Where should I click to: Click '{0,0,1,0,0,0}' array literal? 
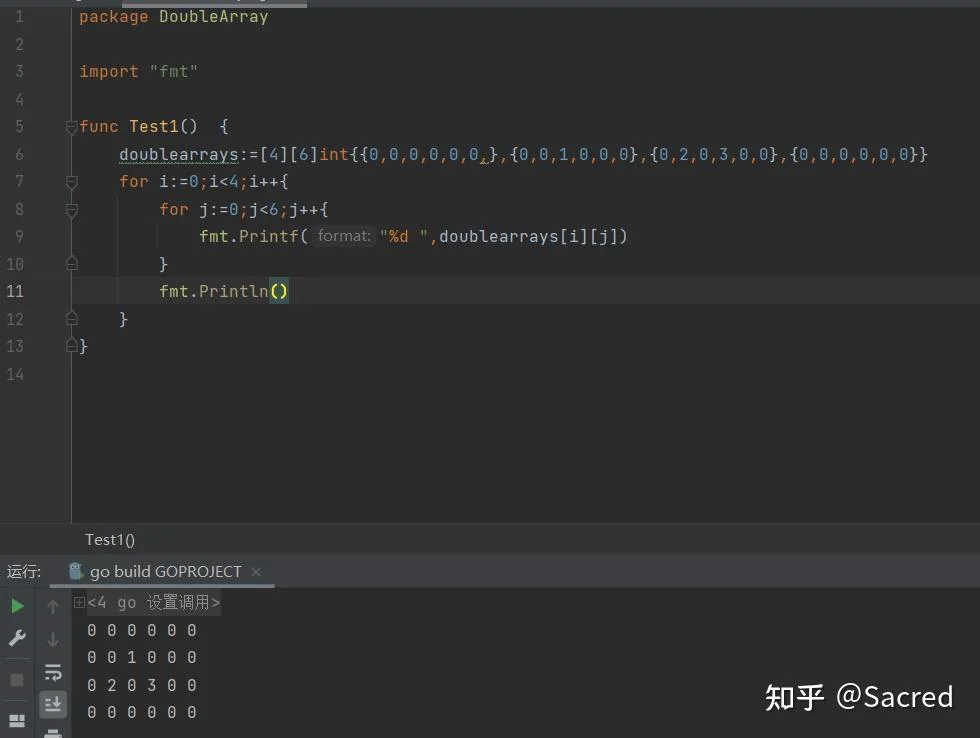(574, 154)
